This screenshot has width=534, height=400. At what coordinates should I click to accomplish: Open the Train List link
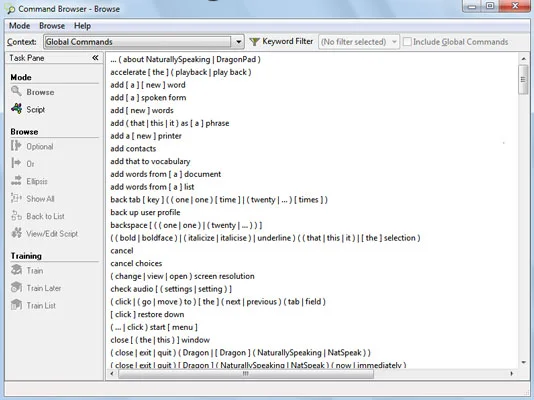tap(41, 305)
